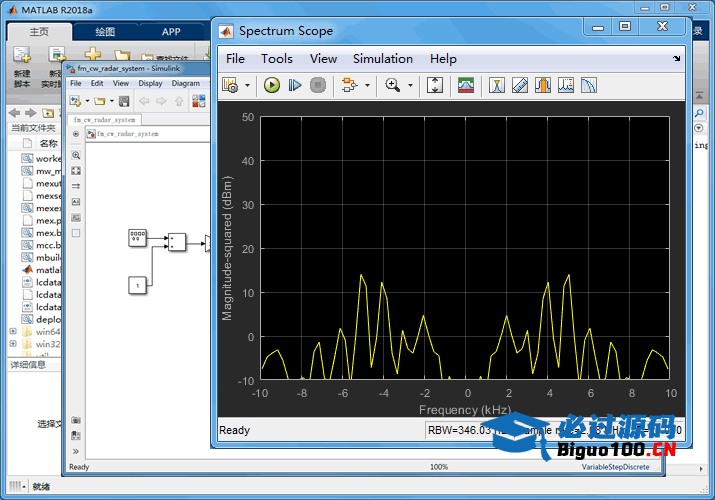Open the Spectrum Settings panel icon

pos(466,86)
